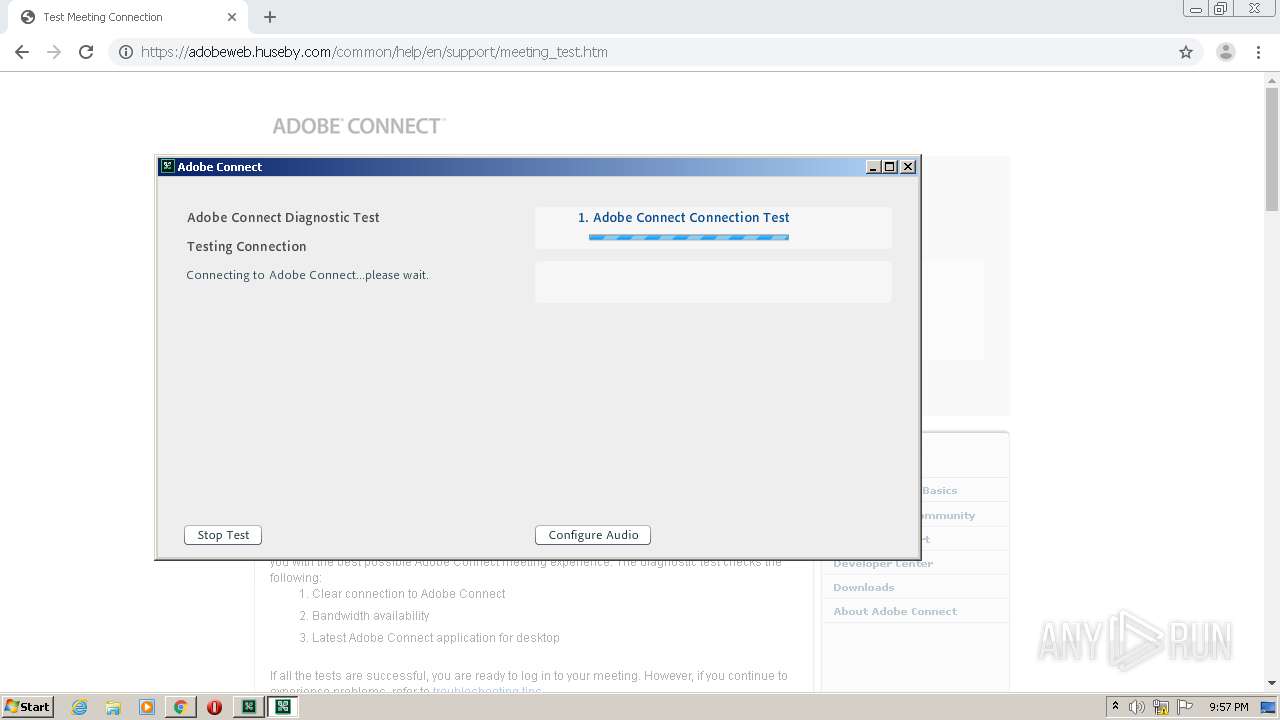1280x720 pixels.
Task: Reload the current page
Action: 86,52
